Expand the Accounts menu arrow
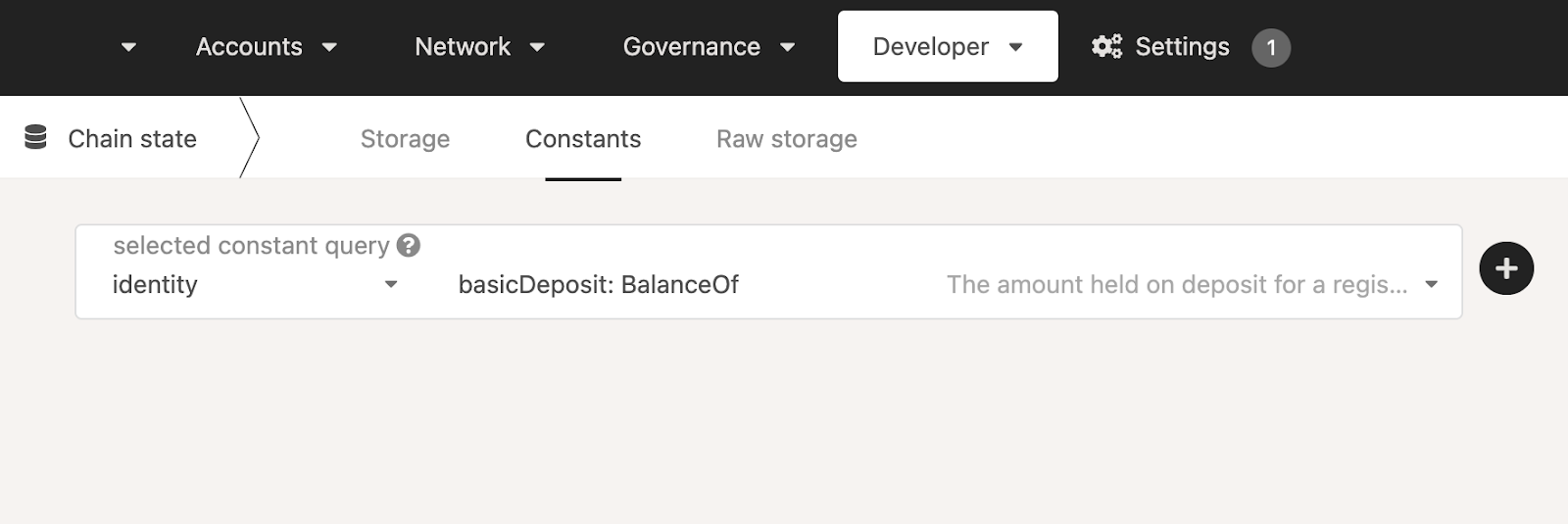 pyautogui.click(x=330, y=47)
